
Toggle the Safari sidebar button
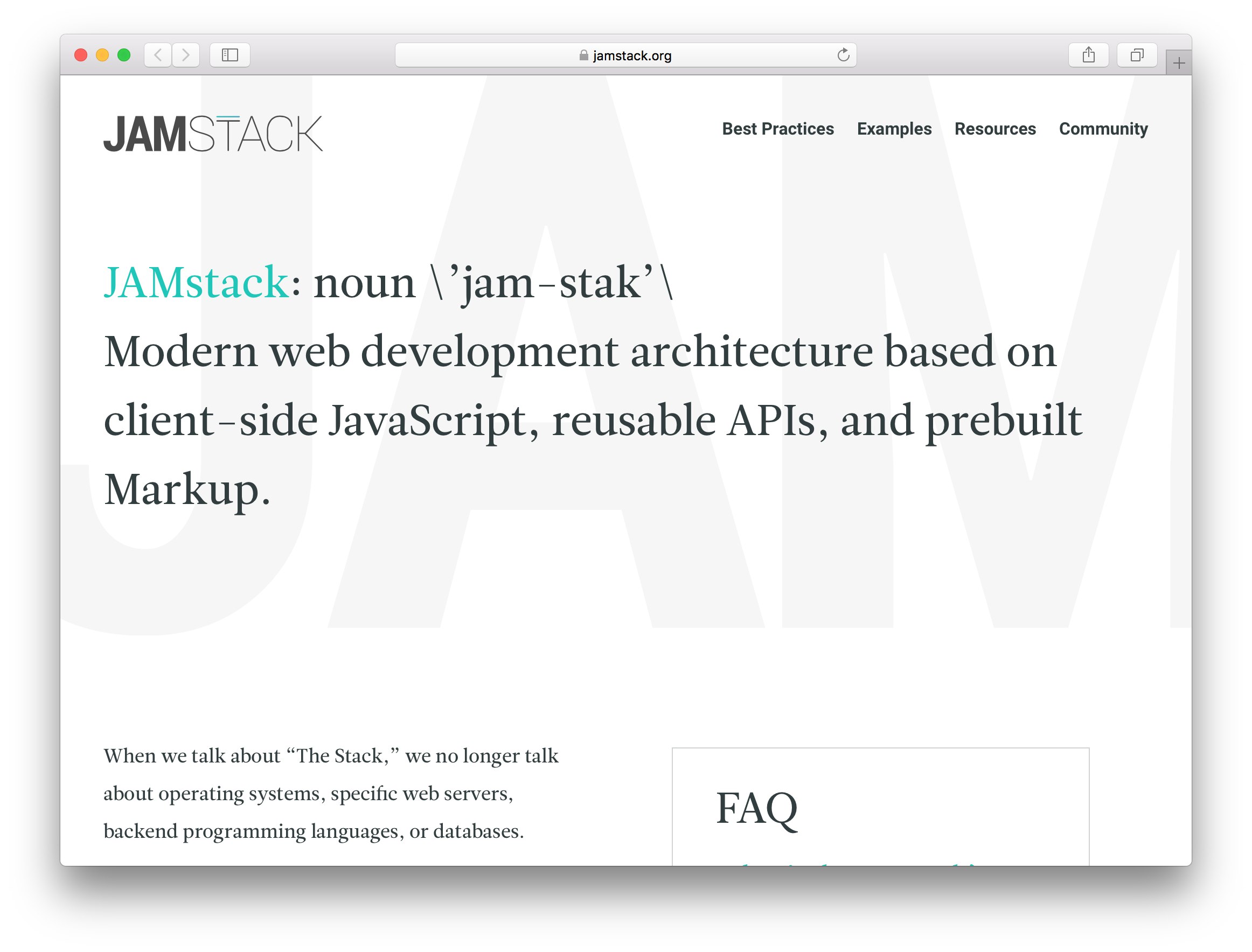[x=229, y=55]
